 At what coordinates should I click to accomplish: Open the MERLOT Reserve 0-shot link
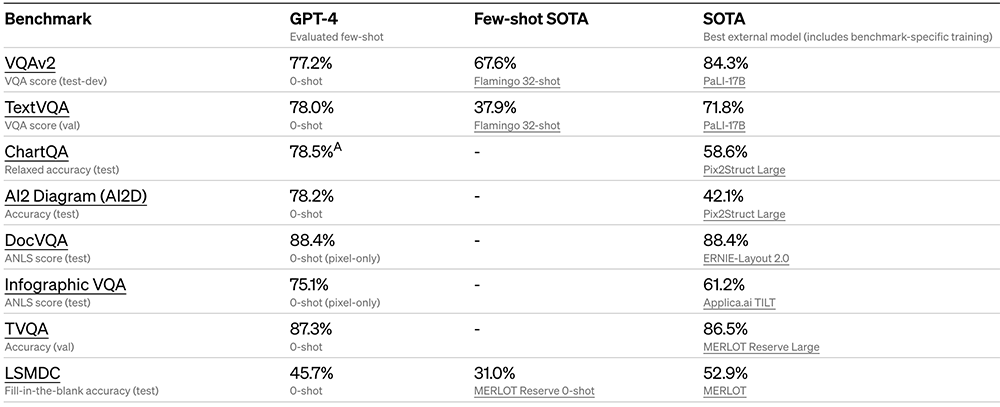[x=534, y=391]
